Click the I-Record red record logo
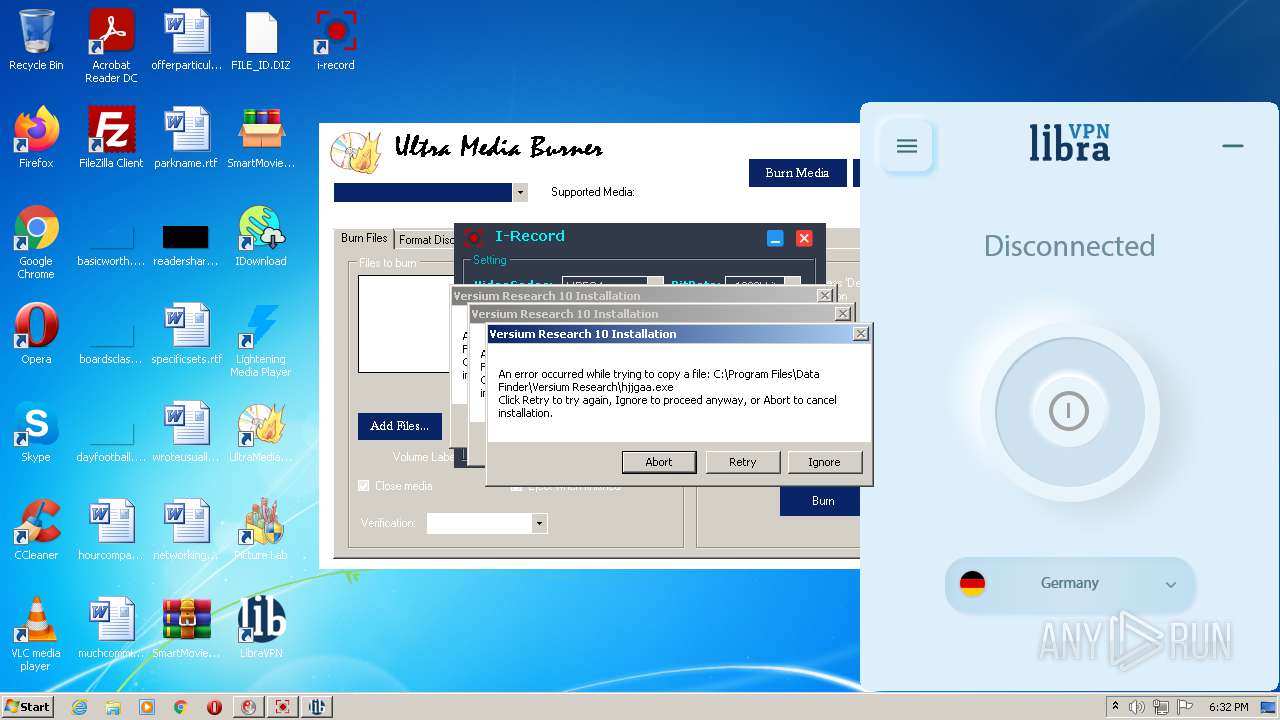The width and height of the screenshot is (1280, 720). coord(474,237)
